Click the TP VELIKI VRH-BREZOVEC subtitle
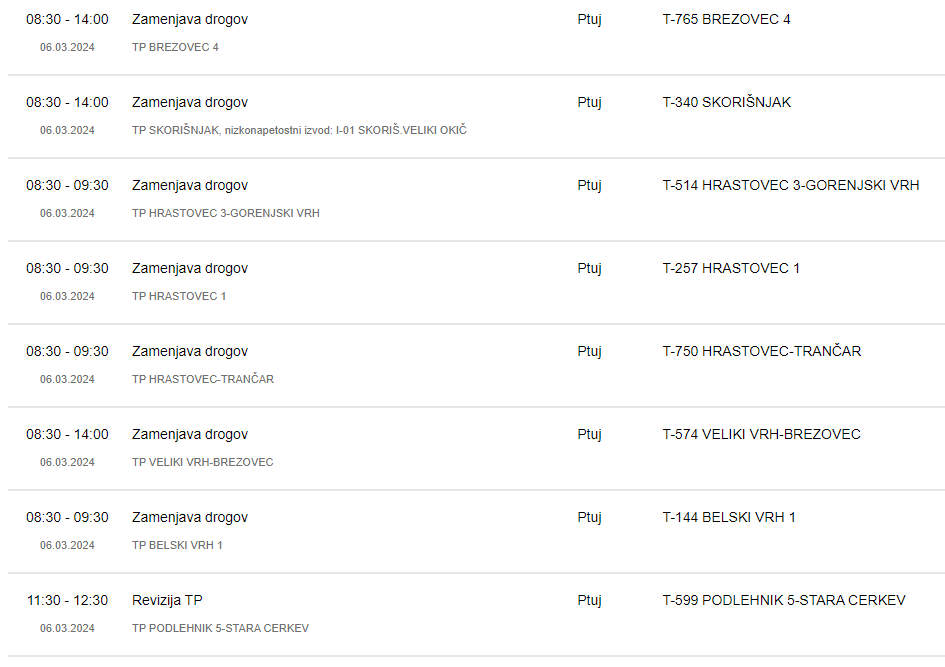Image resolution: width=945 pixels, height=667 pixels. (x=202, y=462)
